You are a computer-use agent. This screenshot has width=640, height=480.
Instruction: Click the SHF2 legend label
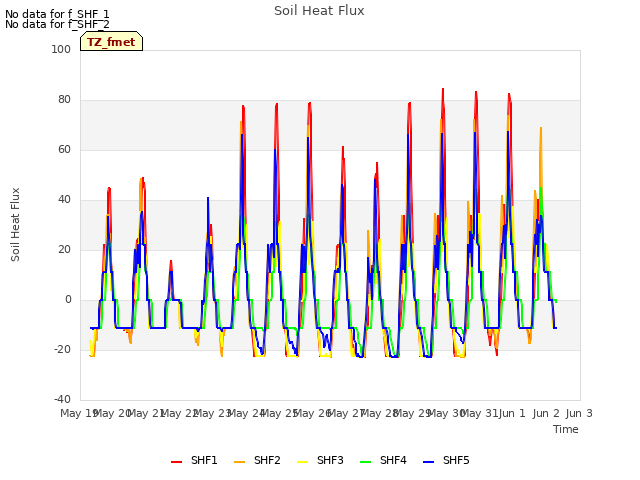coord(267,460)
